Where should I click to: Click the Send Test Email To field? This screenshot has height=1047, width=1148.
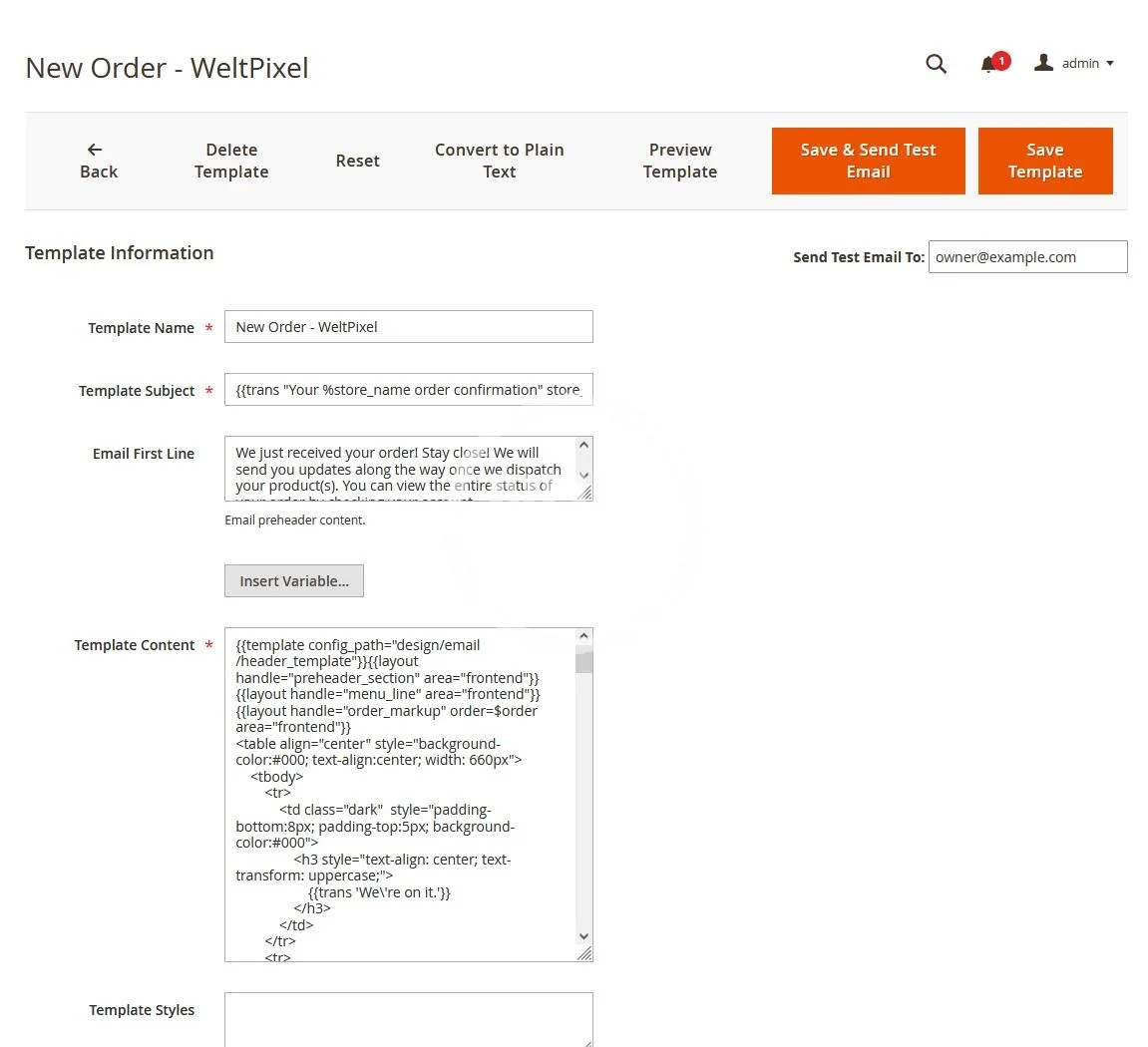point(1027,257)
